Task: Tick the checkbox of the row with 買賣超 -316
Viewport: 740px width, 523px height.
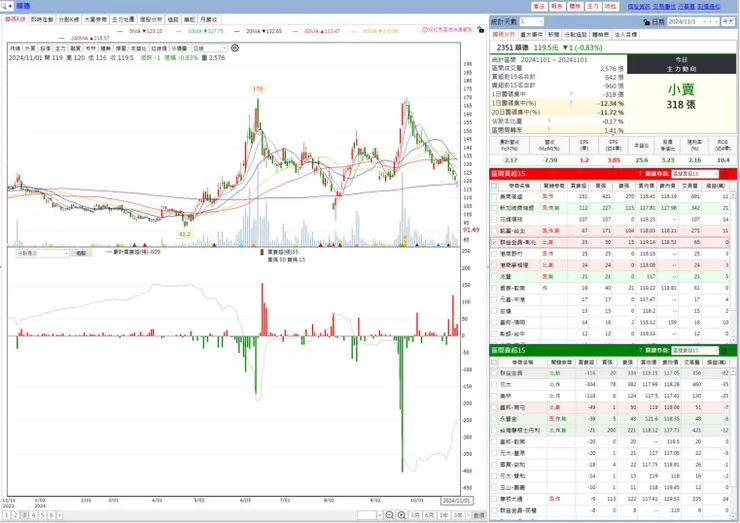Action: [494, 373]
